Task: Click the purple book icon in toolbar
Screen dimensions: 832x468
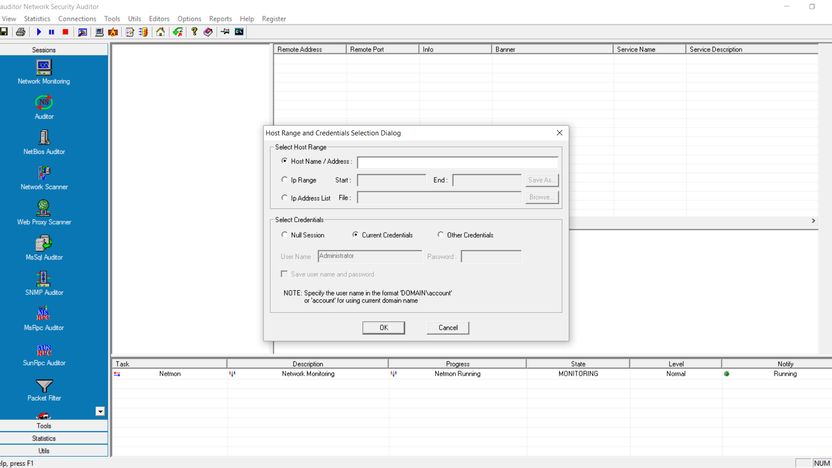Action: (x=208, y=32)
